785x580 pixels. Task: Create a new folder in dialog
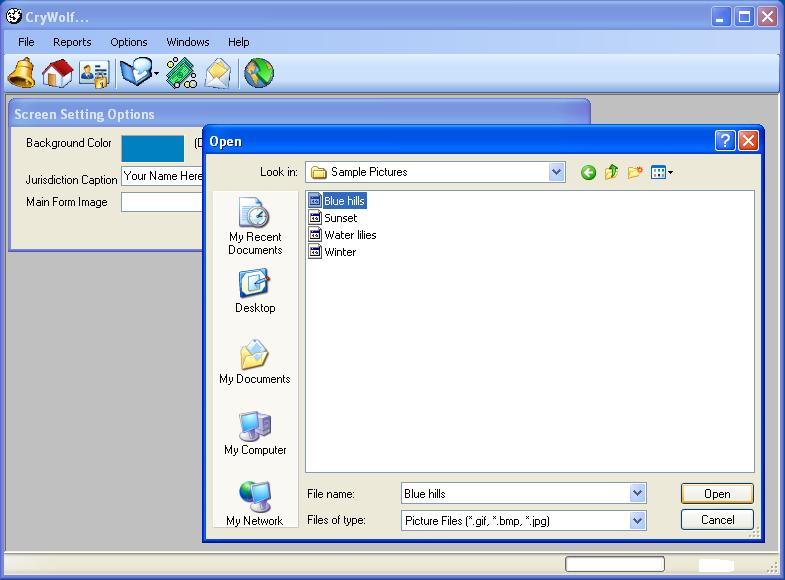635,172
